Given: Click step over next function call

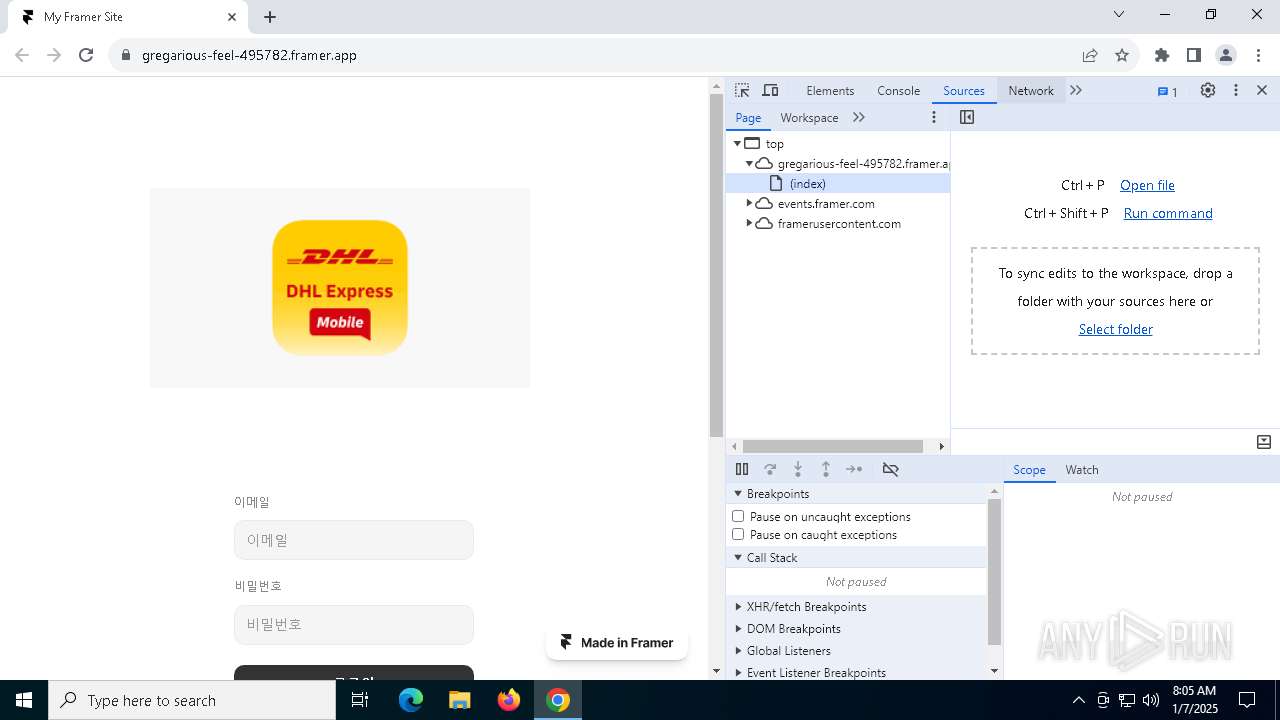Looking at the screenshot, I should [x=770, y=469].
